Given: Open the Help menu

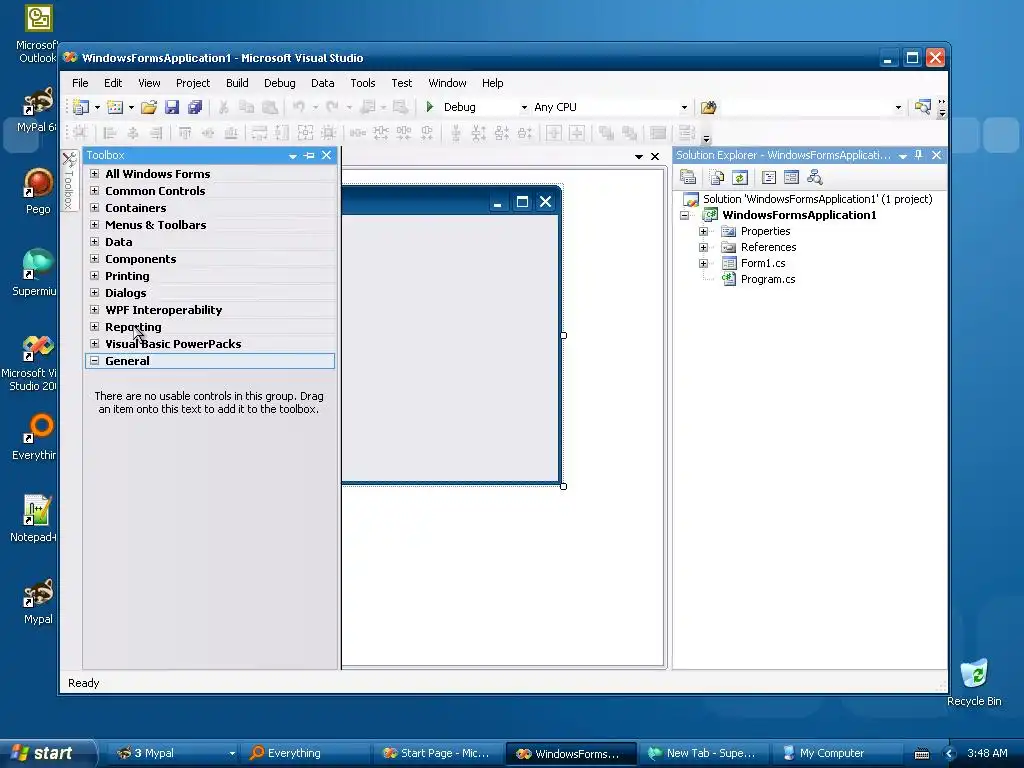Looking at the screenshot, I should [x=492, y=83].
